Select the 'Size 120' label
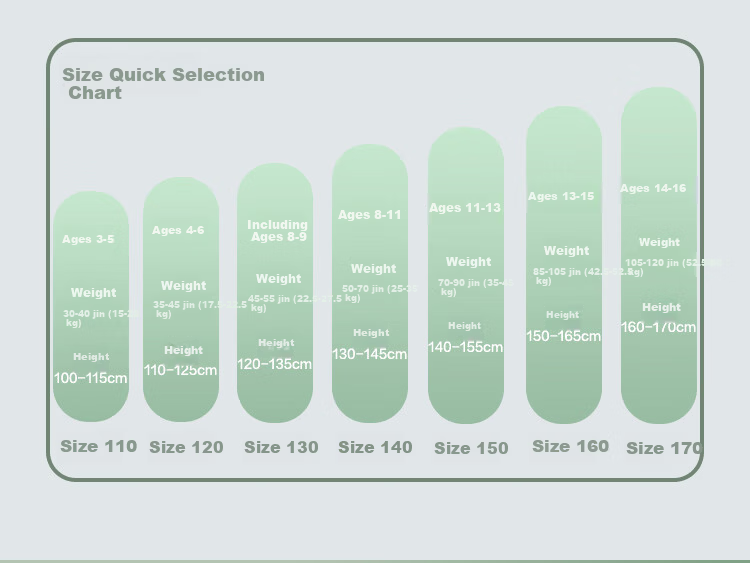 pos(186,447)
